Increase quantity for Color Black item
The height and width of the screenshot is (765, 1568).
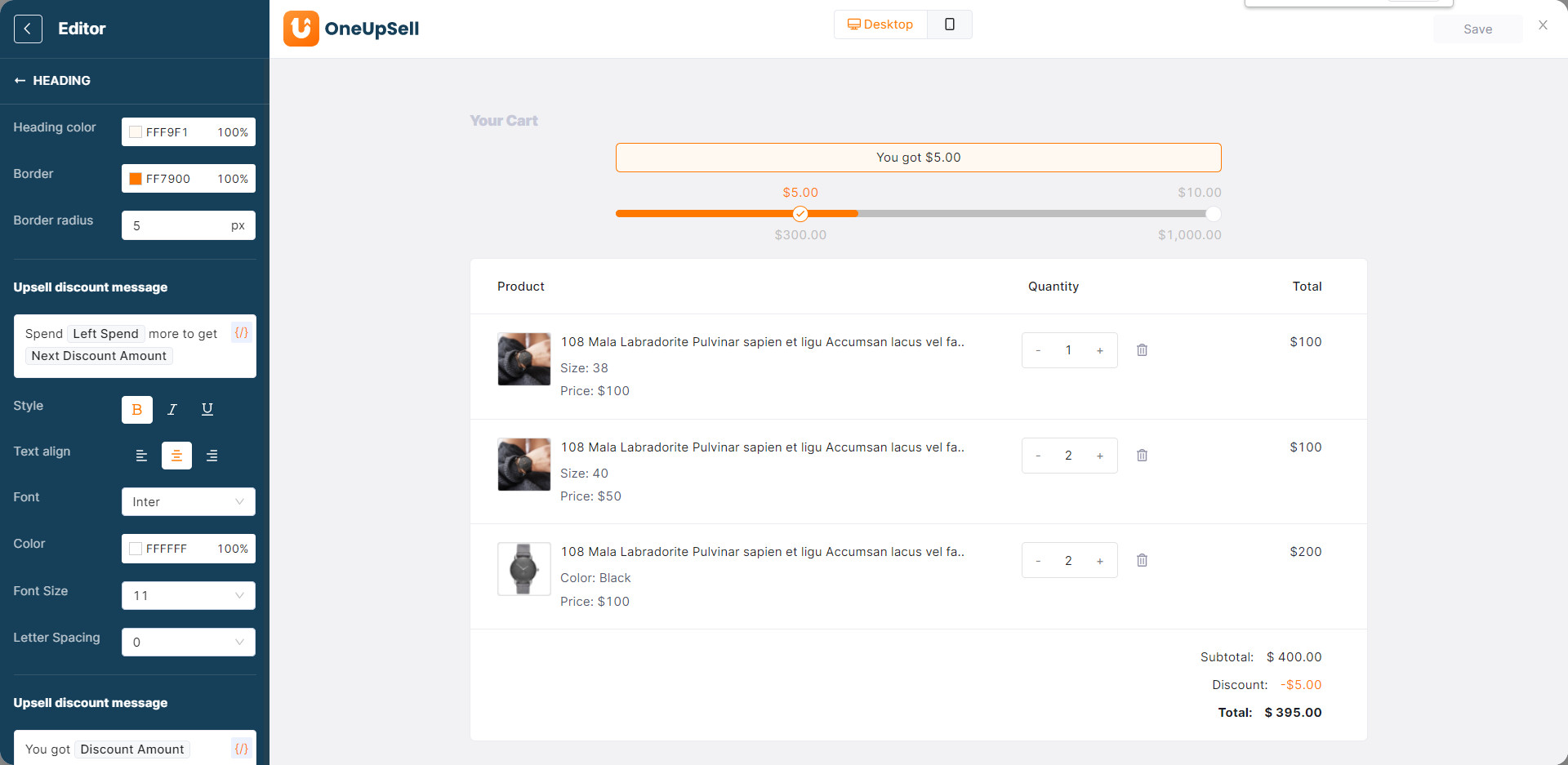tap(1100, 561)
